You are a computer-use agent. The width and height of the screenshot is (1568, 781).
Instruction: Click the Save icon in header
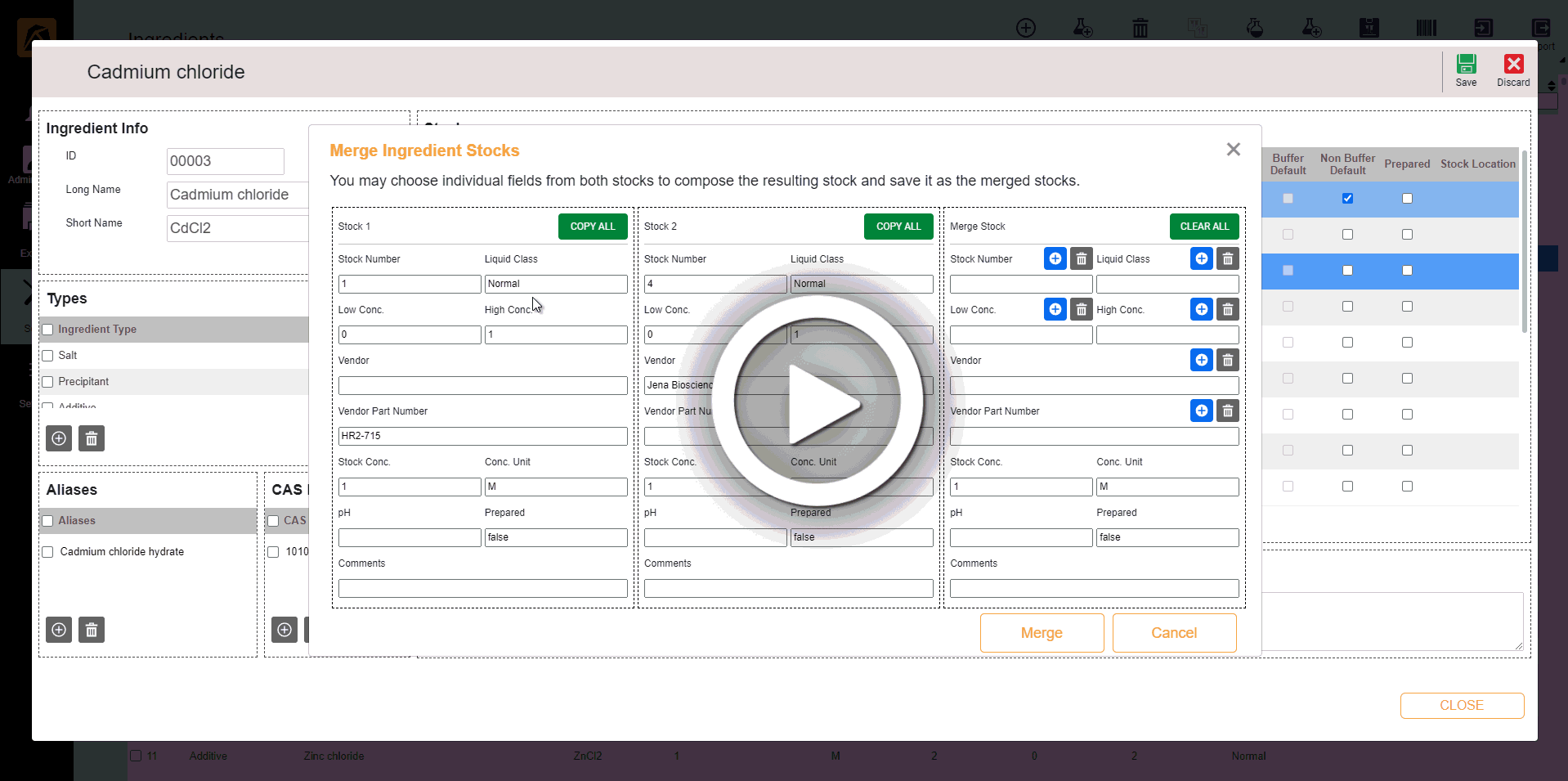[1465, 70]
